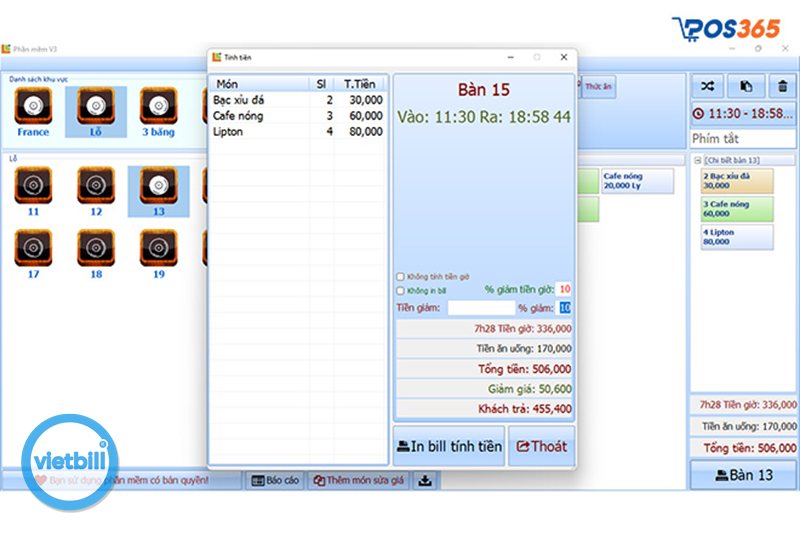Open table 19 icon
The image size is (800, 533).
[x=158, y=248]
